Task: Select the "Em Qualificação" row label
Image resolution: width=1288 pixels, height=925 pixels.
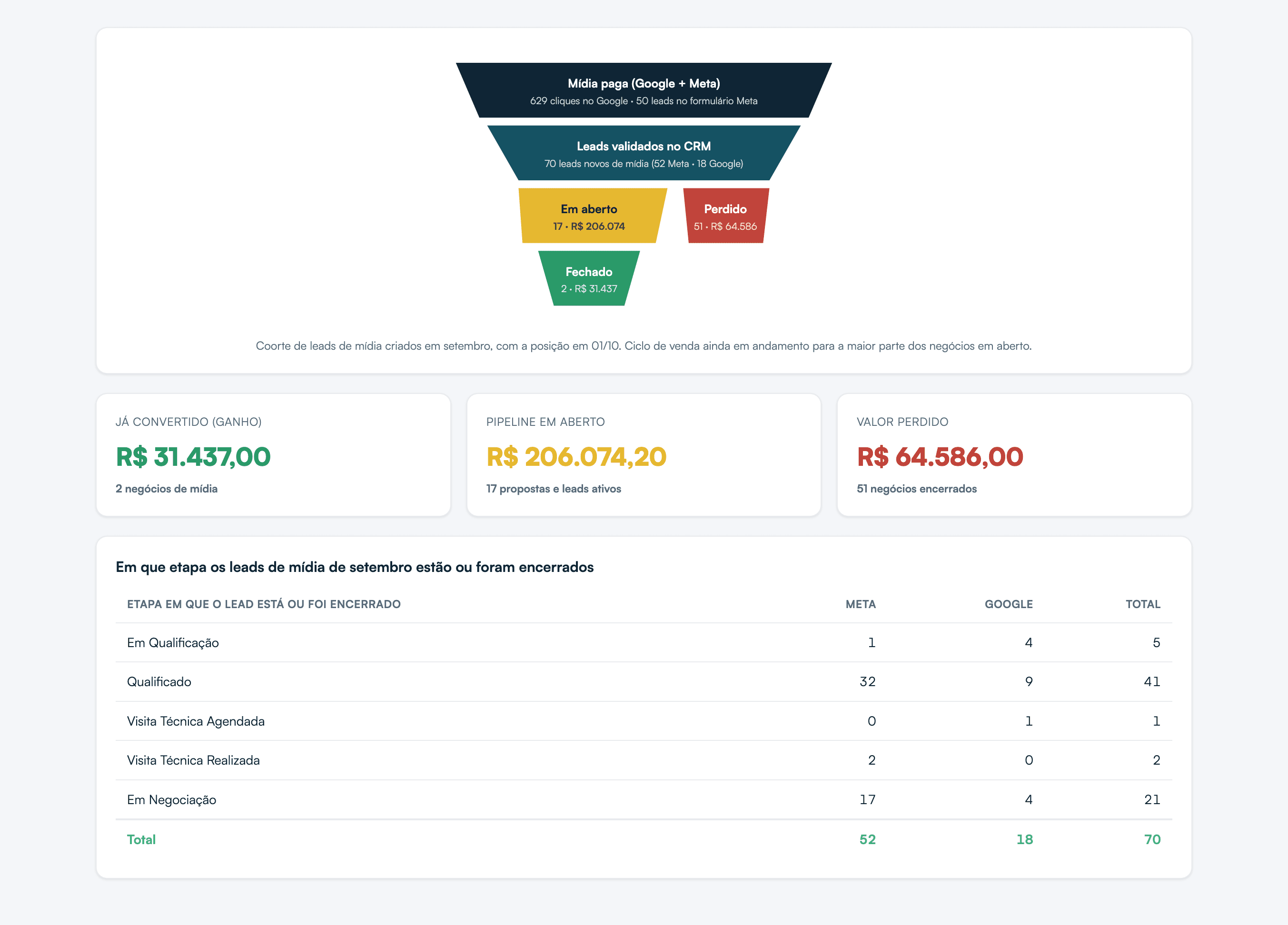Action: click(x=173, y=643)
